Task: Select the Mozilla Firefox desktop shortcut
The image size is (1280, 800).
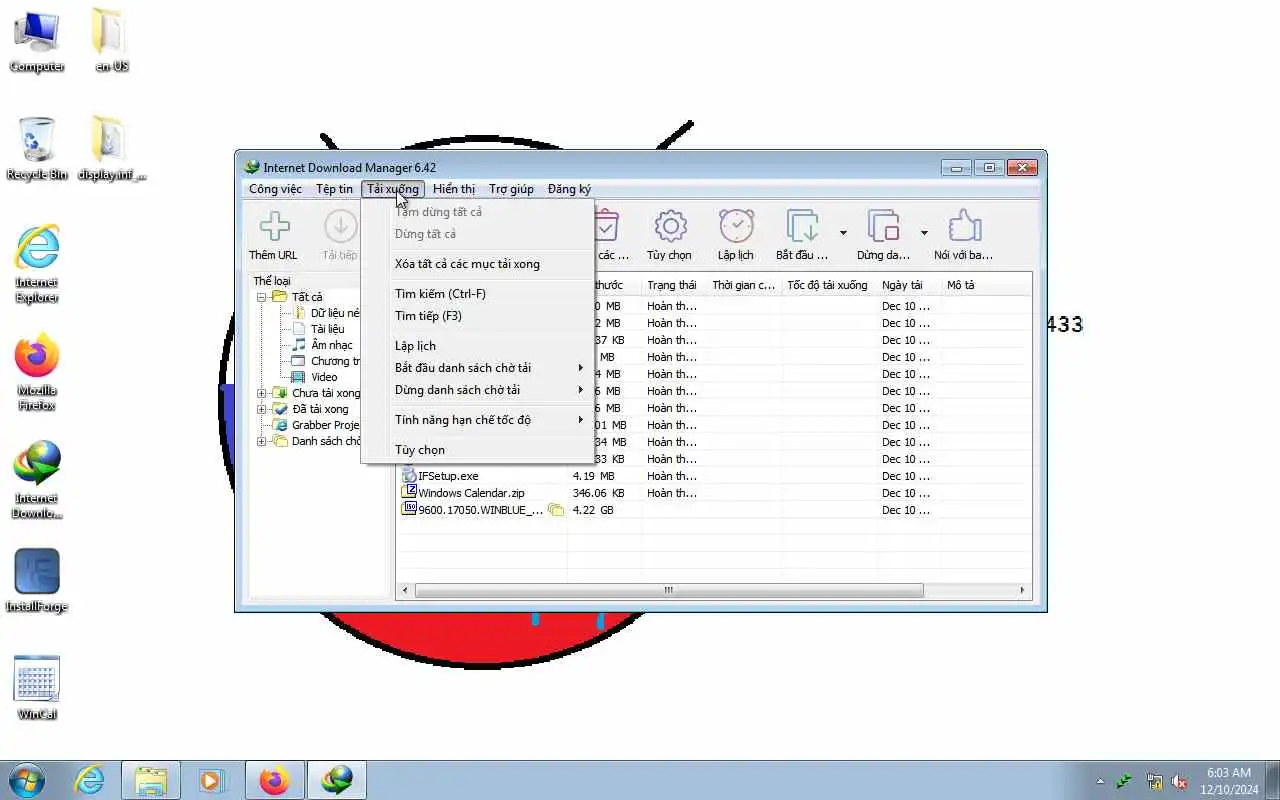Action: coord(37,372)
